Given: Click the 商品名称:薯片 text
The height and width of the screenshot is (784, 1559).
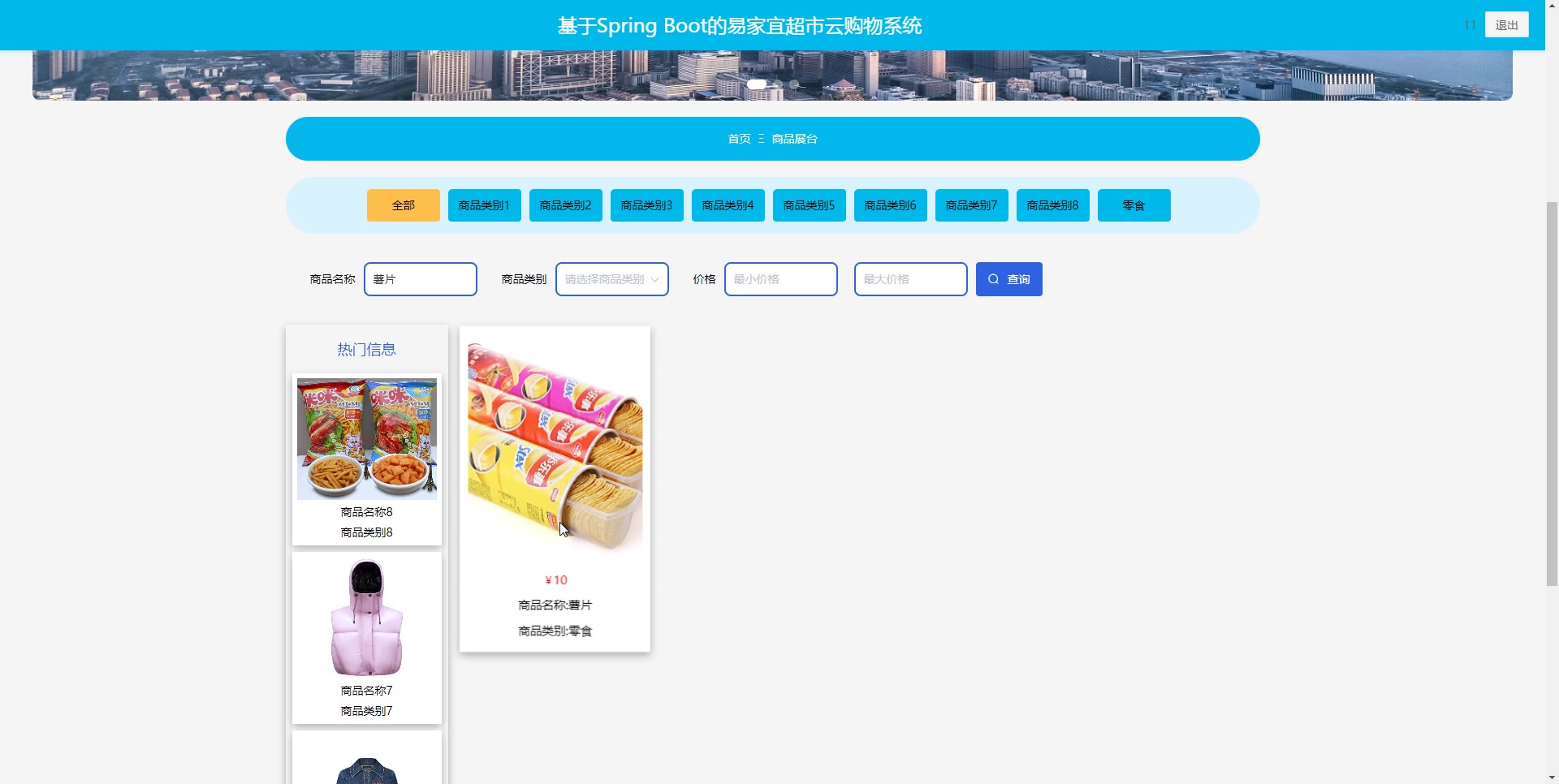Looking at the screenshot, I should coord(555,605).
